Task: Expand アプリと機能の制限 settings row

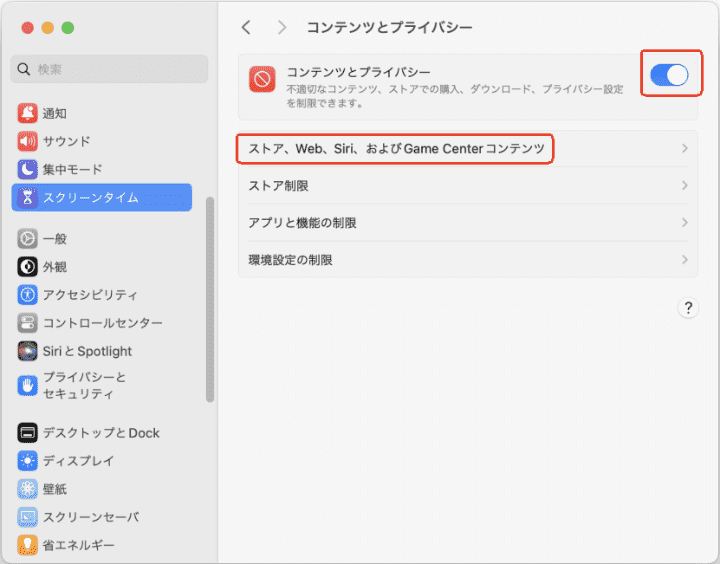Action: click(467, 223)
